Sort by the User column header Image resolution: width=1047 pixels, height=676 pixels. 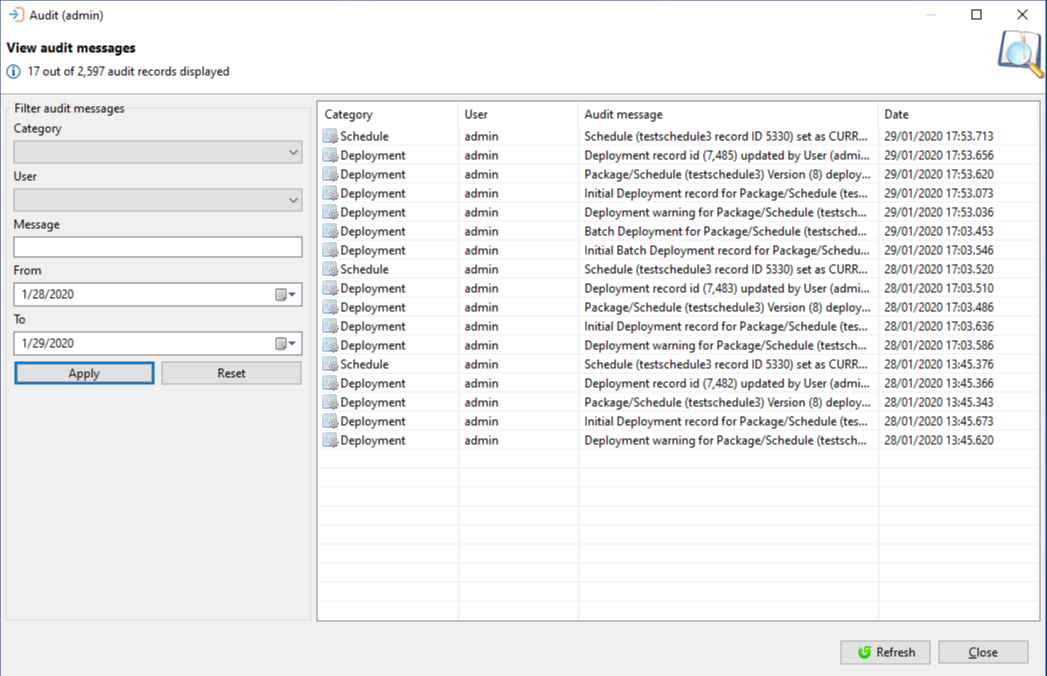click(x=518, y=114)
